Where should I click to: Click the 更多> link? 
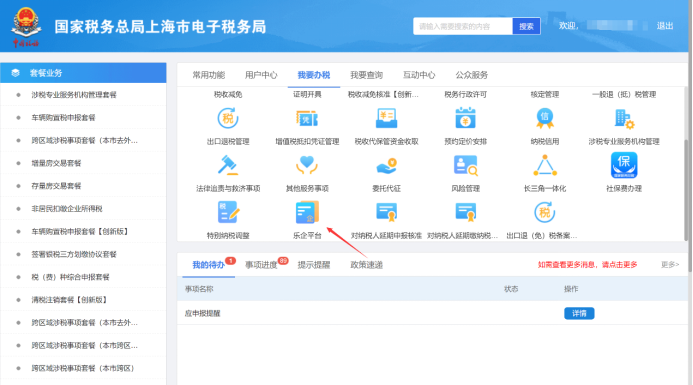pyautogui.click(x=670, y=265)
